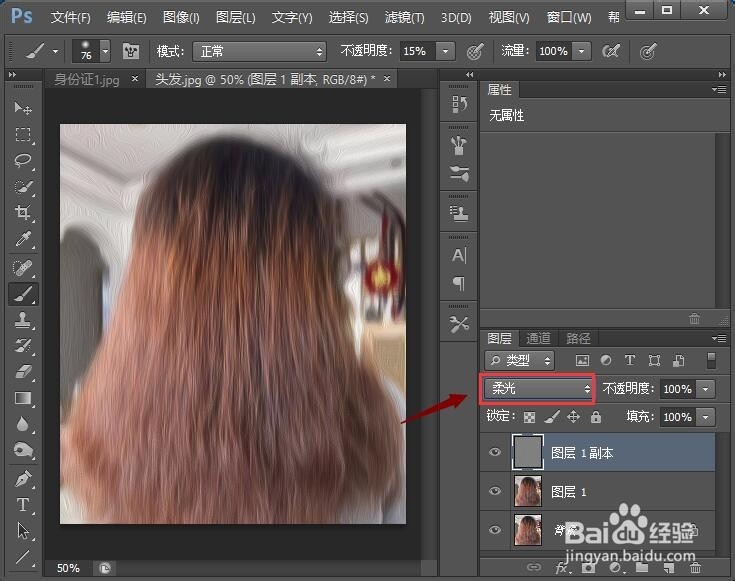Expand 流量 100% slider arrow
735x581 pixels.
click(x=582, y=51)
